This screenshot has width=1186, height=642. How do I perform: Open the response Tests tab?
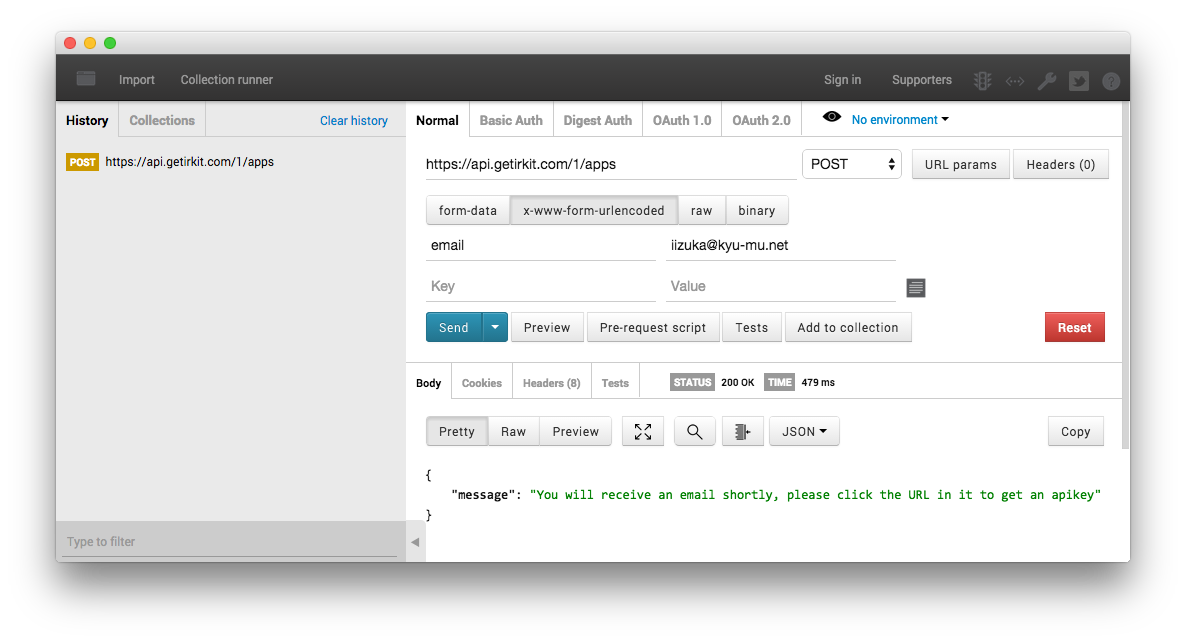point(615,383)
